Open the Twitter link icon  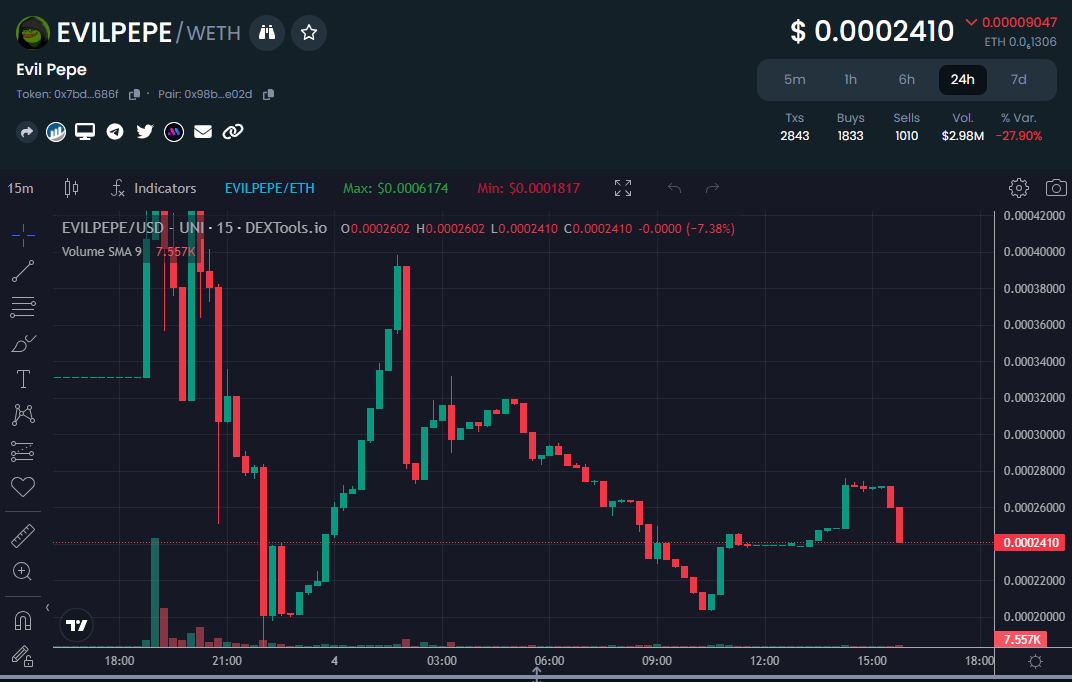coord(145,131)
